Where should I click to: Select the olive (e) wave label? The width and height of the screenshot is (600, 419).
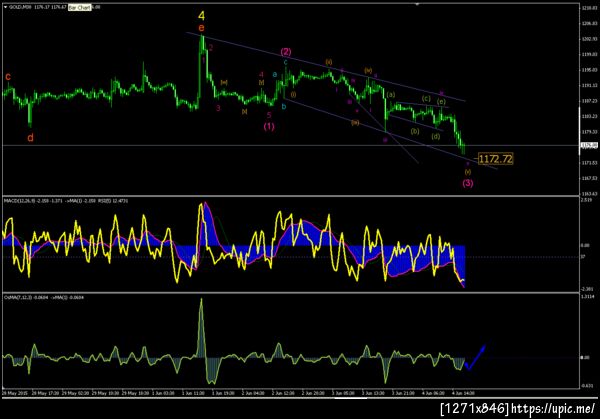[441, 101]
